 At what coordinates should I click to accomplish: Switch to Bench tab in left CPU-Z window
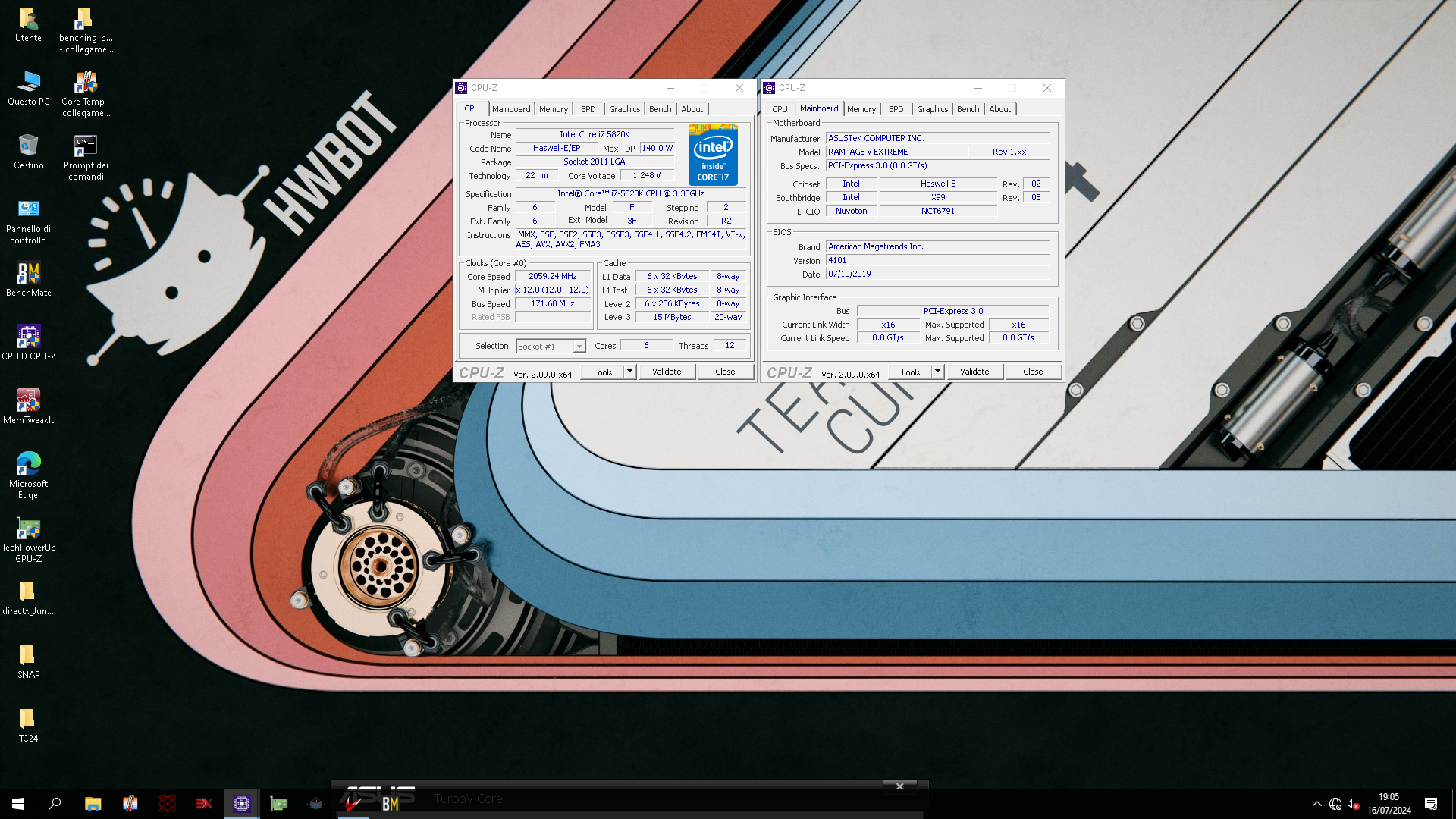pyautogui.click(x=661, y=109)
